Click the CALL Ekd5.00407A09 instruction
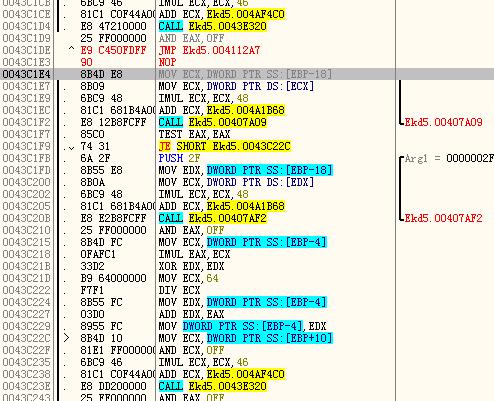494x401 pixels. [x=213, y=122]
